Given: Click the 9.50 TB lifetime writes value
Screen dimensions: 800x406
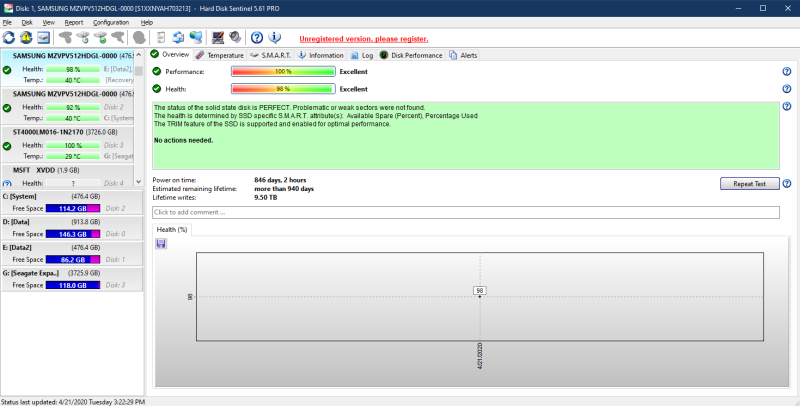Looking at the screenshot, I should 265,197.
